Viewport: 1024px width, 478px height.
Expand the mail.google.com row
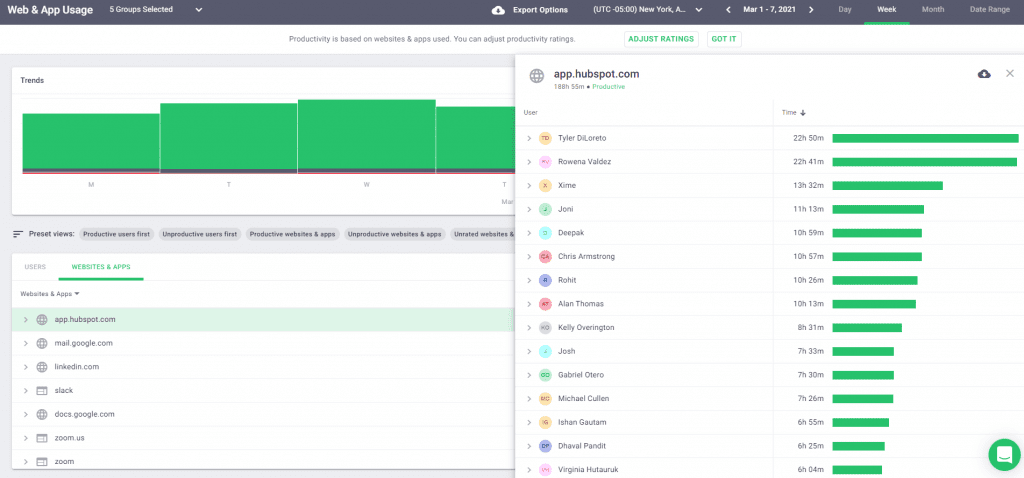click(x=25, y=343)
